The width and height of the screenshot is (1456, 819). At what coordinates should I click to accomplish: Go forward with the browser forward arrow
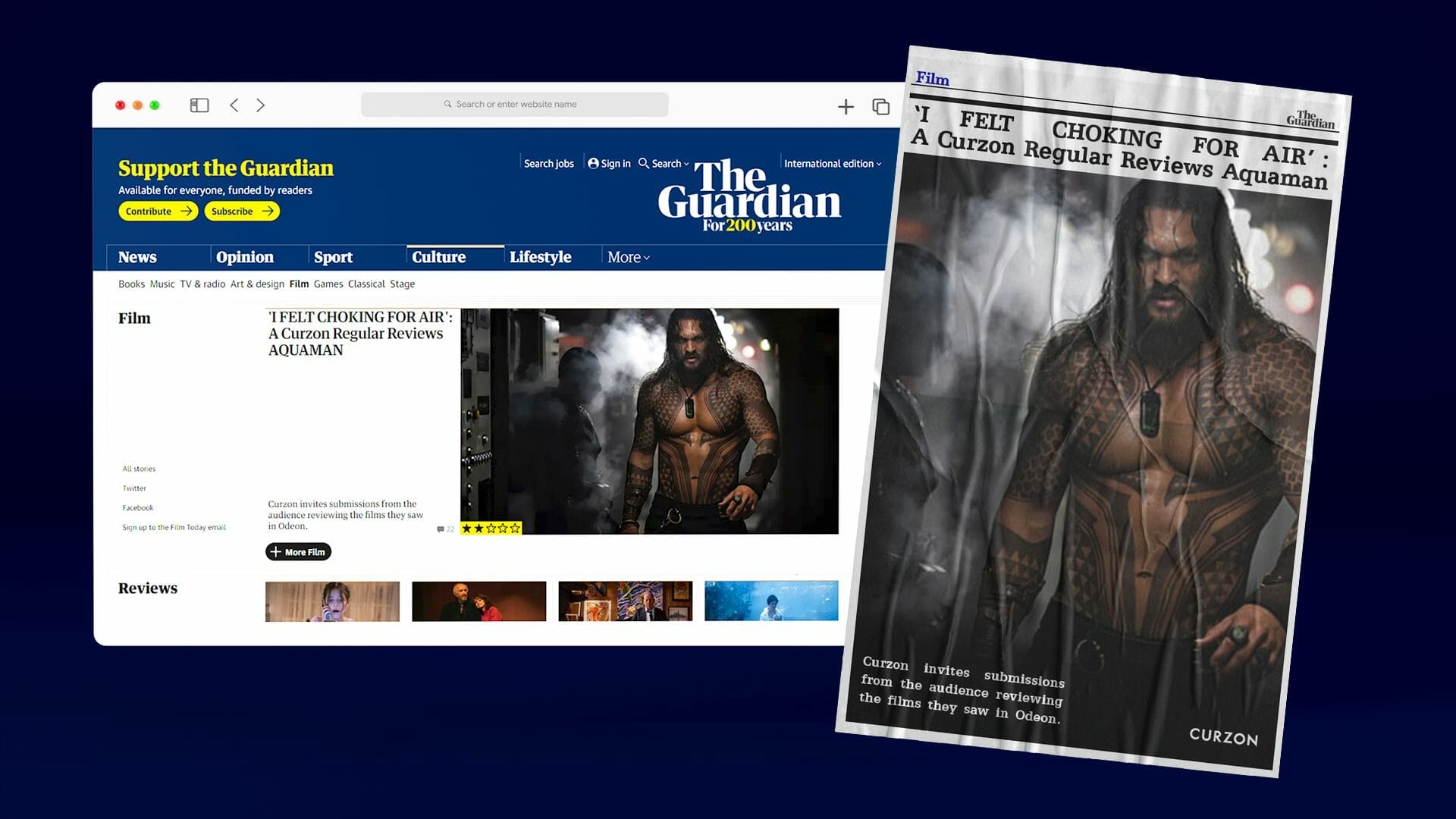(x=260, y=105)
